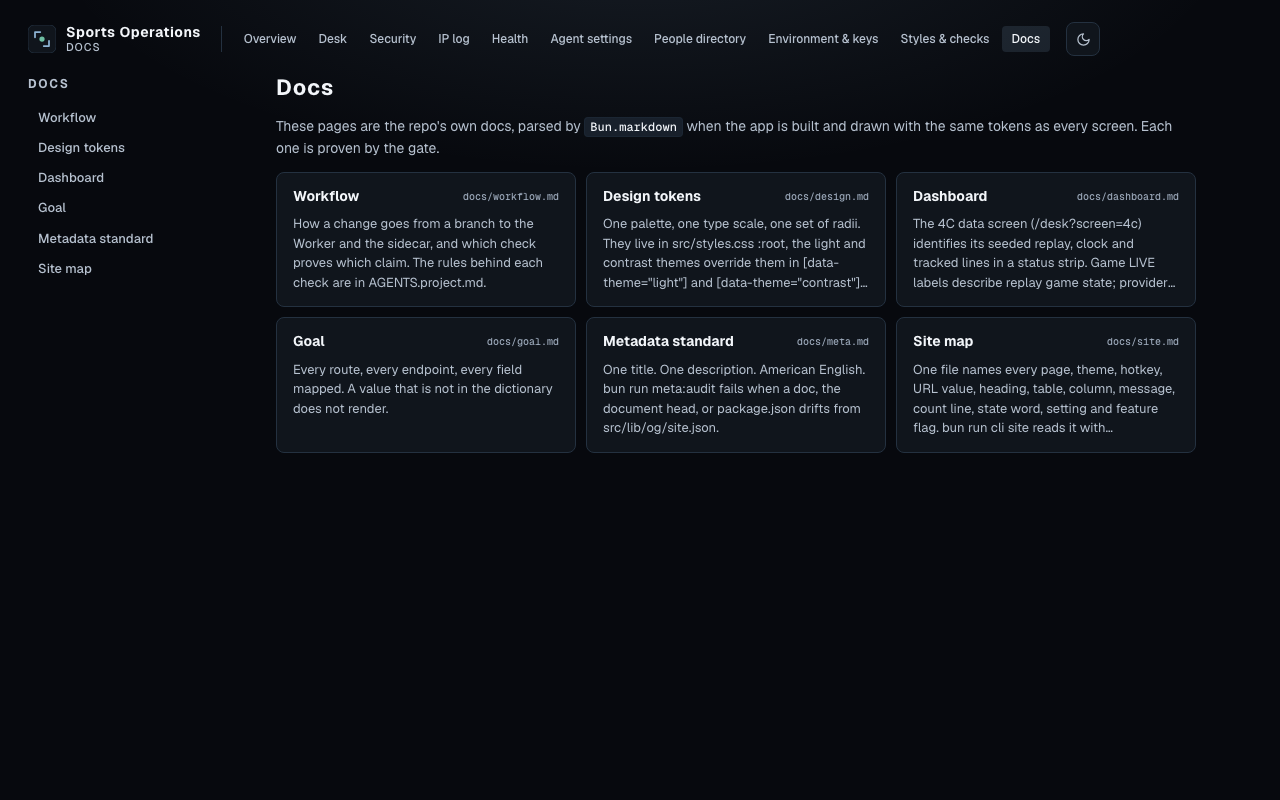Screen dimensions: 1280x800
Task: Go to People directory
Action: (x=700, y=39)
